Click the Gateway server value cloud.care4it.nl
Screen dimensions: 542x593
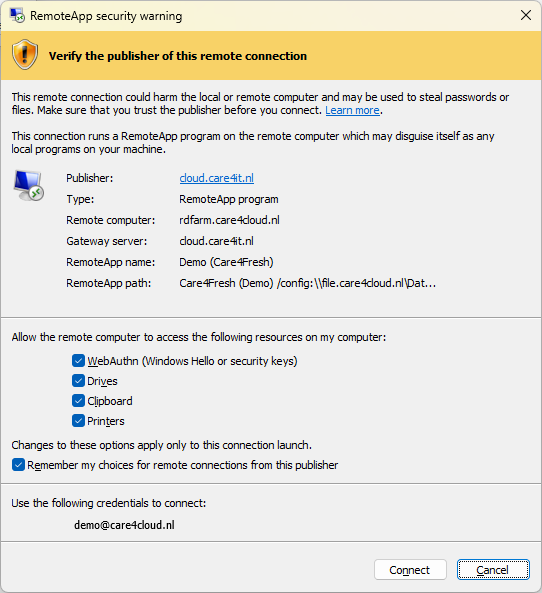(216, 241)
